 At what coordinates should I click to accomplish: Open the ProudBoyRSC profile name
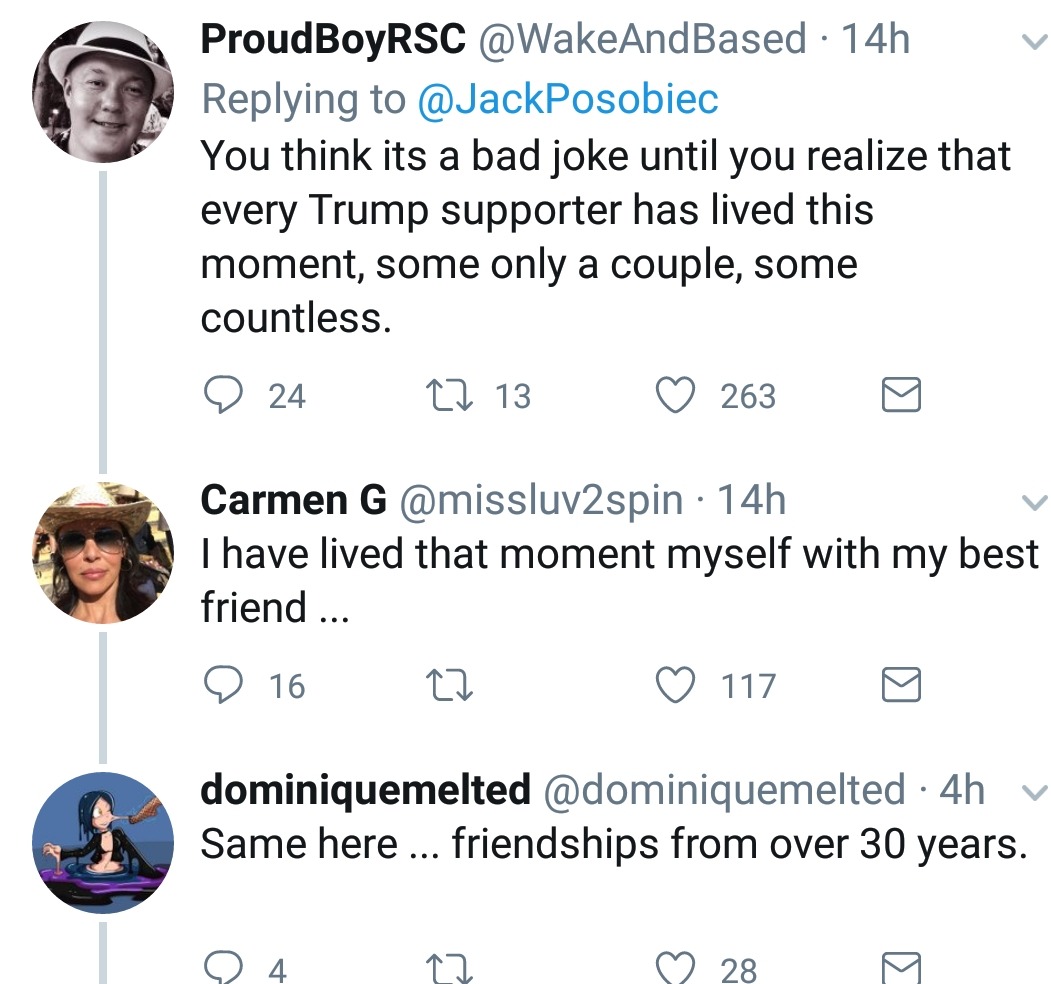tap(333, 40)
